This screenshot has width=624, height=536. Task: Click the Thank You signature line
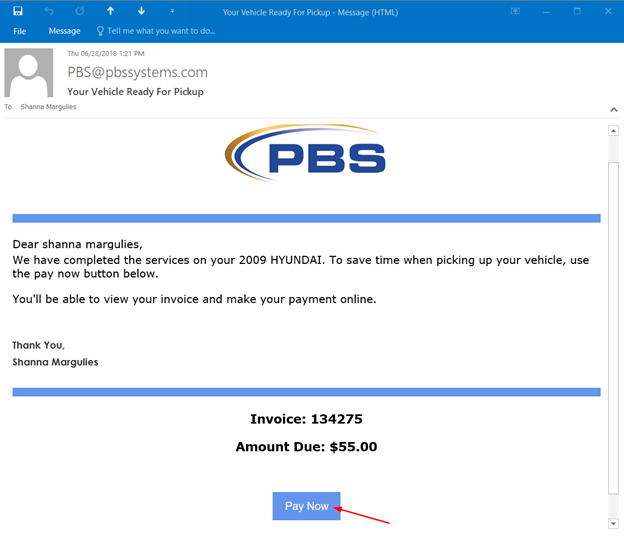(39, 345)
